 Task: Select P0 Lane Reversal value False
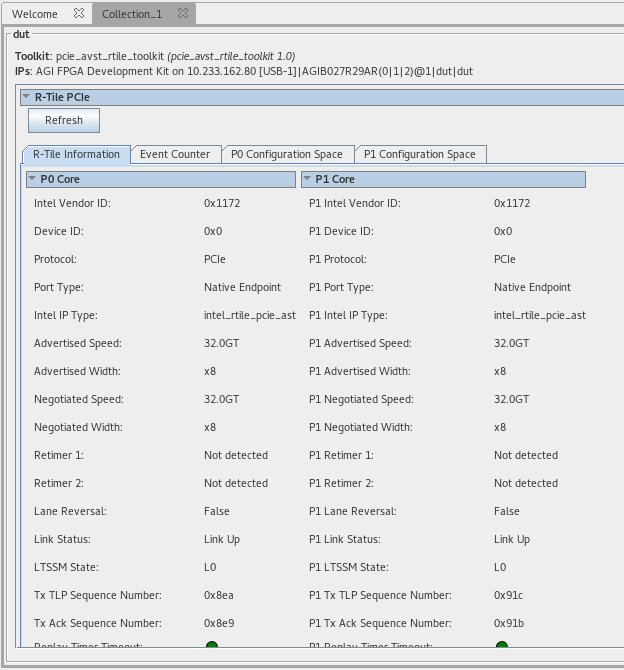[x=217, y=511]
